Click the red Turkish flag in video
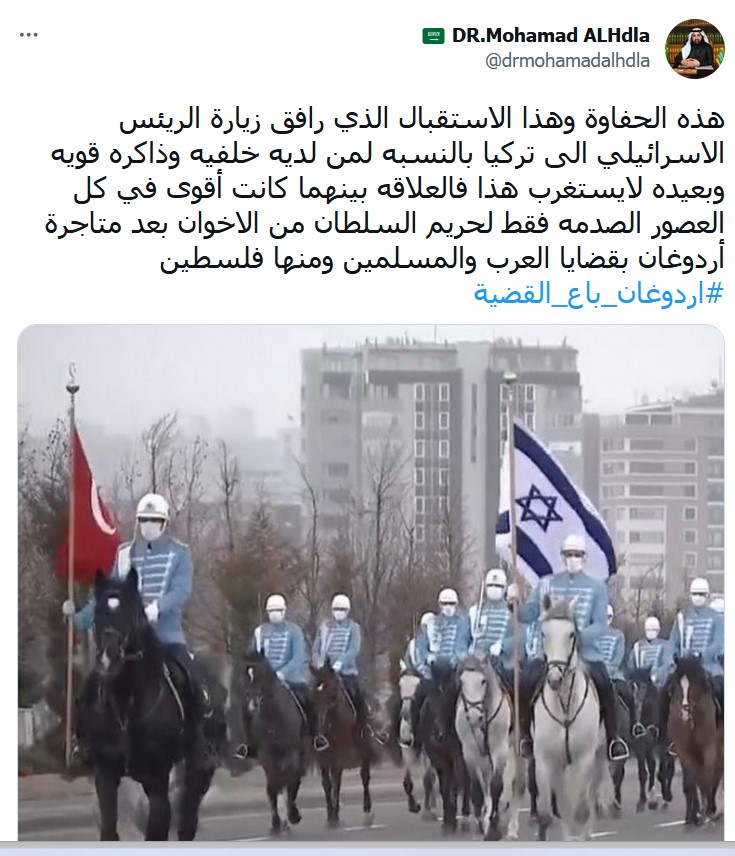Image resolution: width=735 pixels, height=856 pixels. pyautogui.click(x=90, y=508)
